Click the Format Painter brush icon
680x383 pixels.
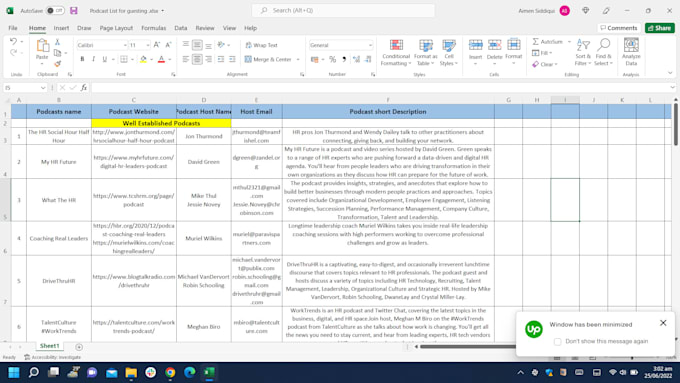point(57,64)
